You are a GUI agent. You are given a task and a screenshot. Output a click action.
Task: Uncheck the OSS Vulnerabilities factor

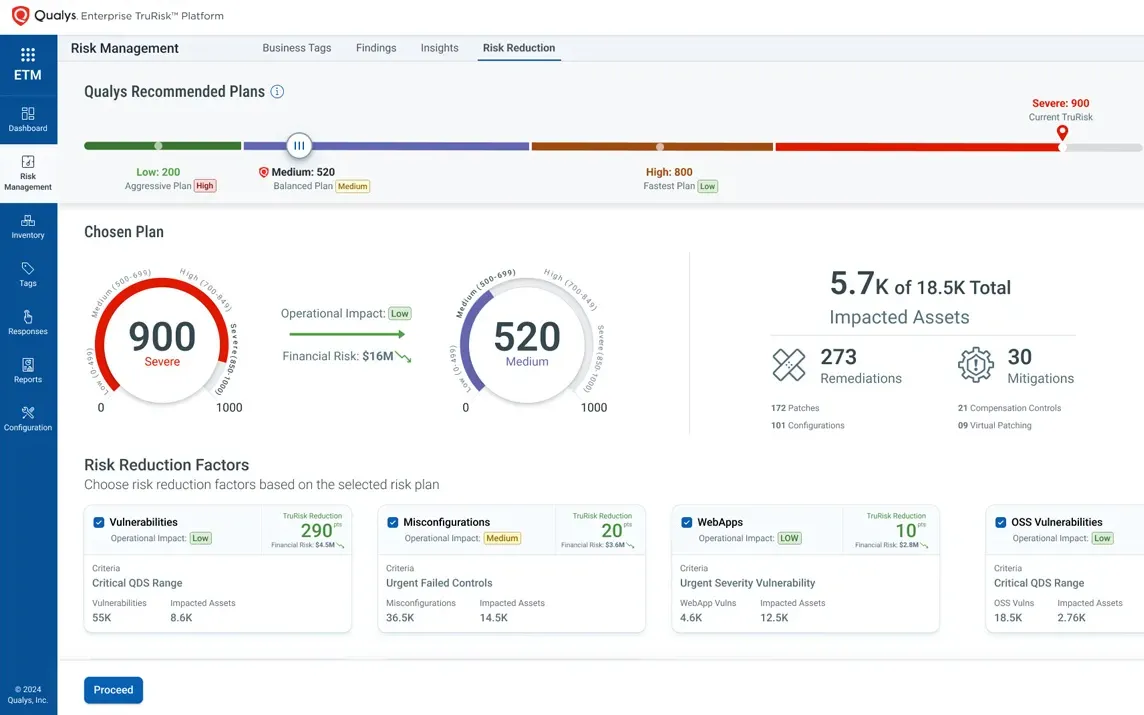1000,521
